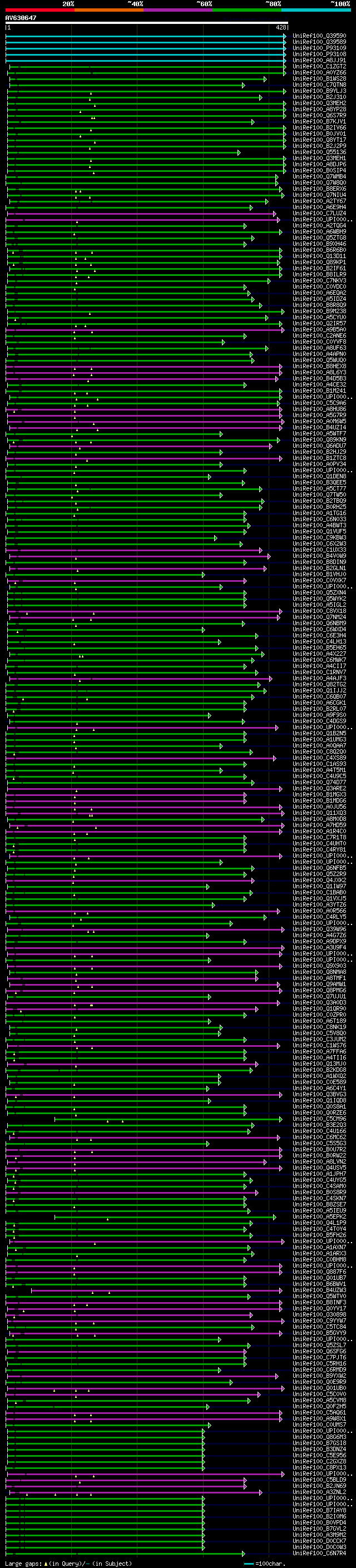Open hit UniRef100_P93109
This screenshot has width=356, height=1568.
pyautogui.click(x=319, y=48)
